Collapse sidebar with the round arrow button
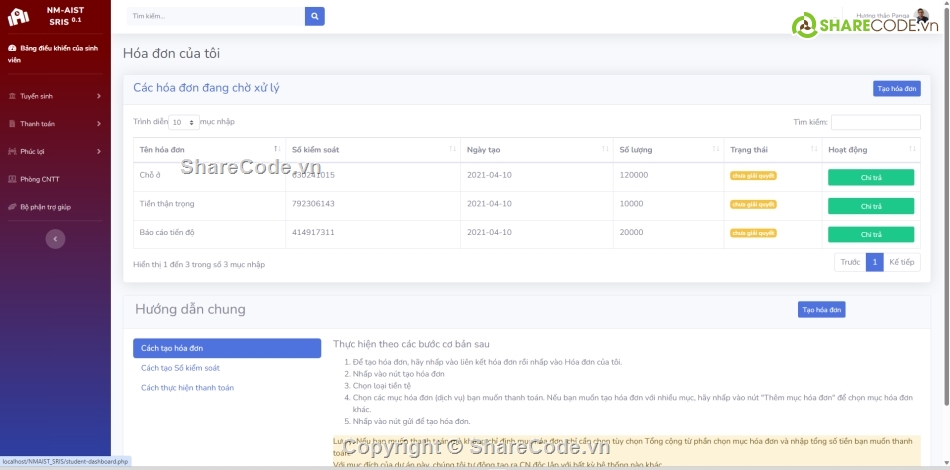 click(x=56, y=239)
